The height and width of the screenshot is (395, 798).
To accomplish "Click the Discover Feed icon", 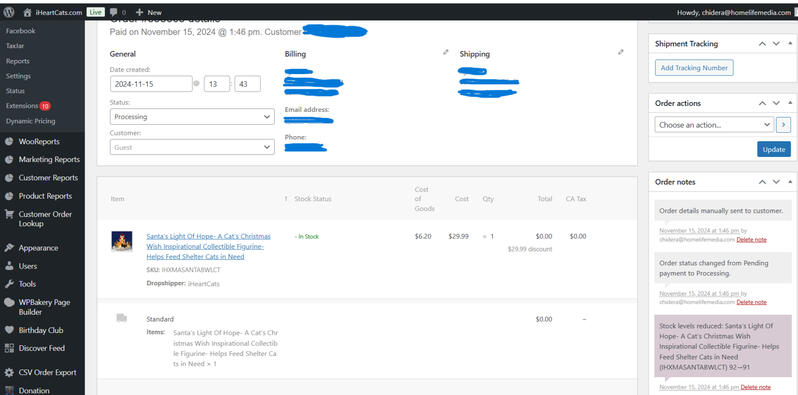I will (9, 348).
